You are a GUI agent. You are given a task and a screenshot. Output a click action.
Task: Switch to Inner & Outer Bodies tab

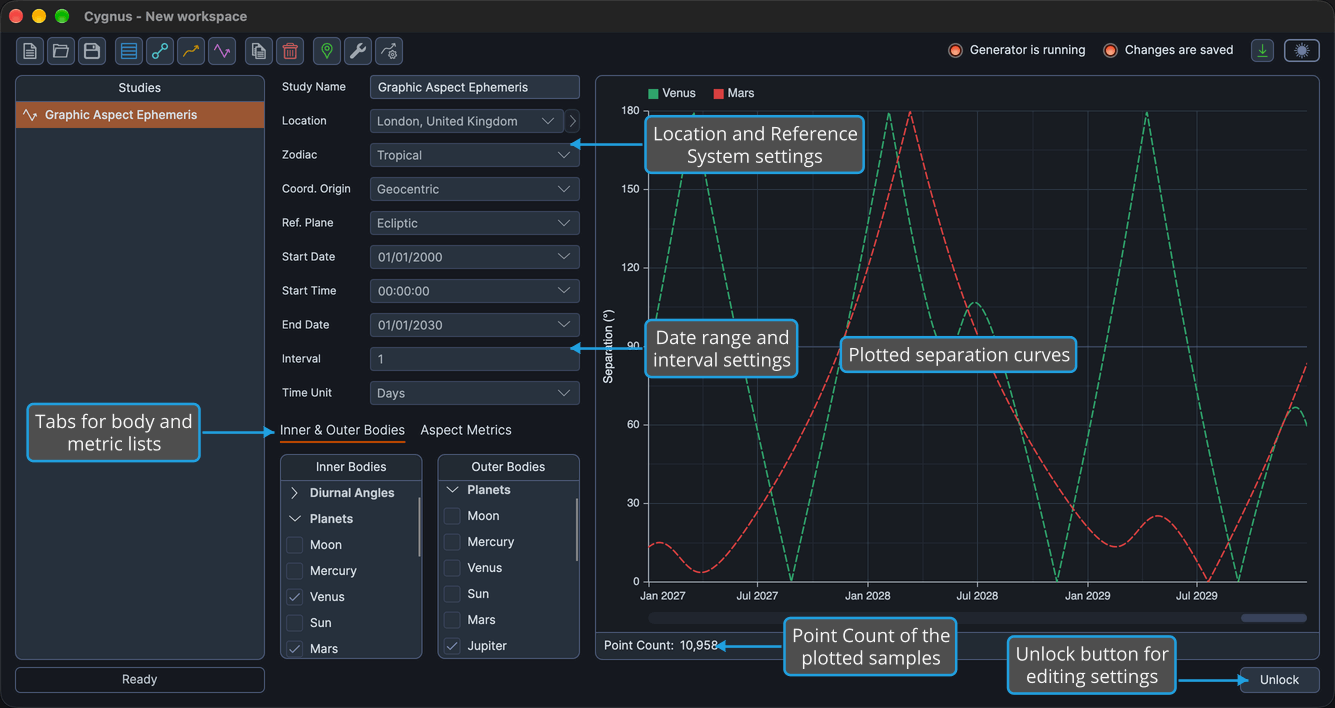tap(342, 430)
